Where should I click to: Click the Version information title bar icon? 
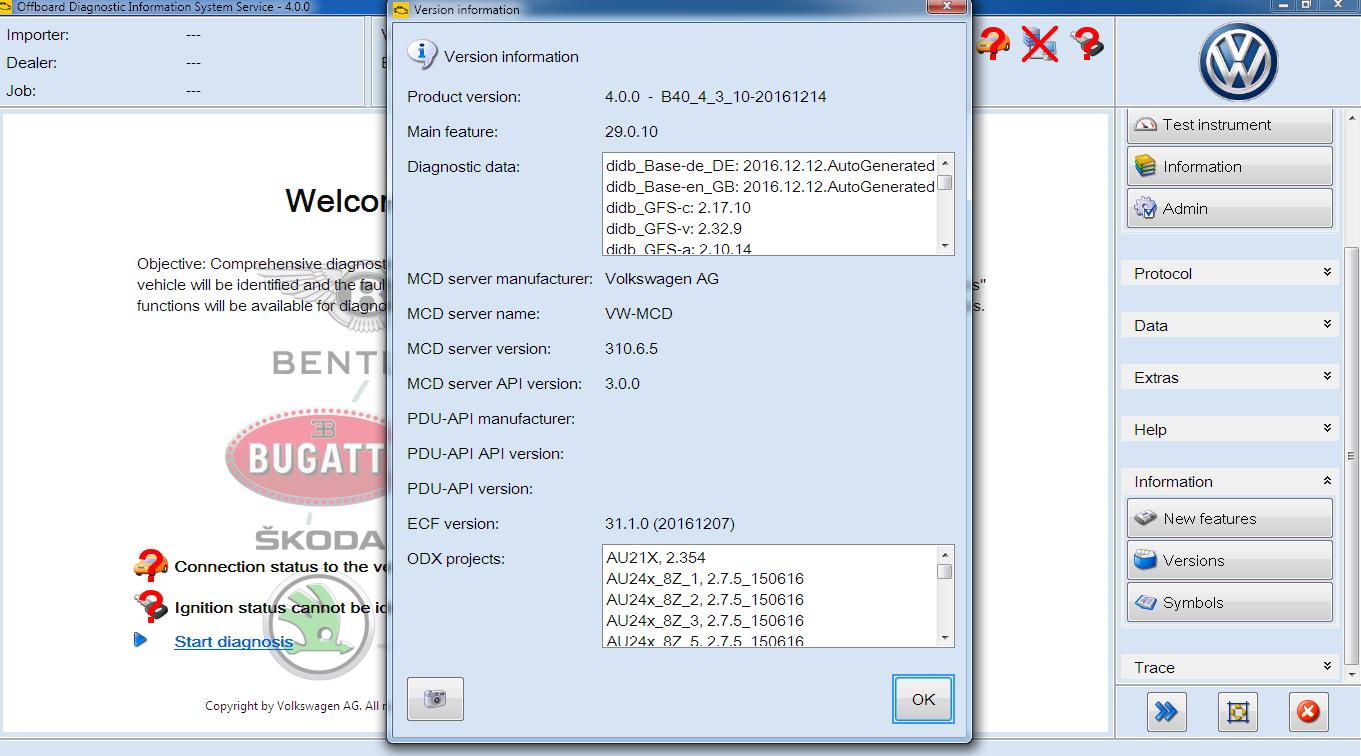(x=401, y=10)
